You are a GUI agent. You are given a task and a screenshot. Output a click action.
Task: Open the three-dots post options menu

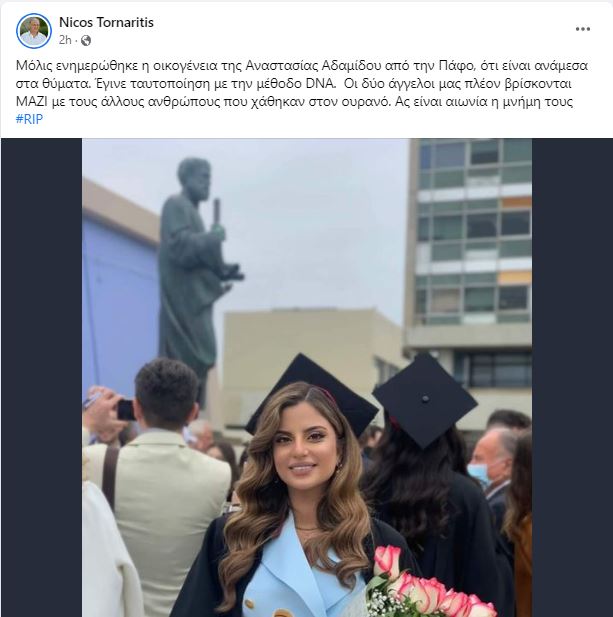[582, 29]
